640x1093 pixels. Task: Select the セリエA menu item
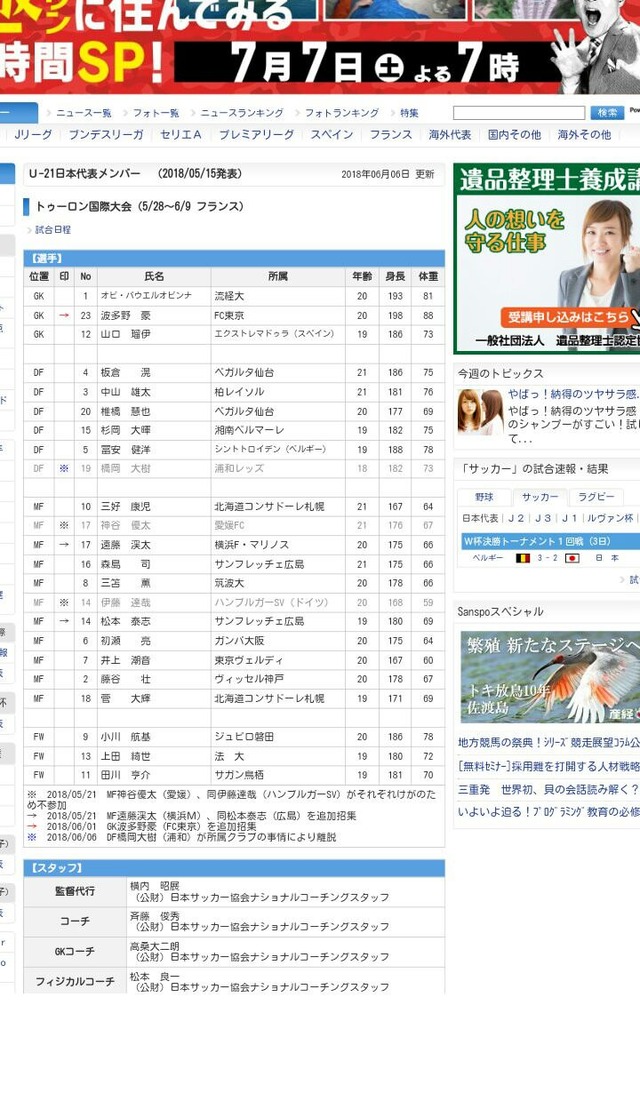[181, 135]
